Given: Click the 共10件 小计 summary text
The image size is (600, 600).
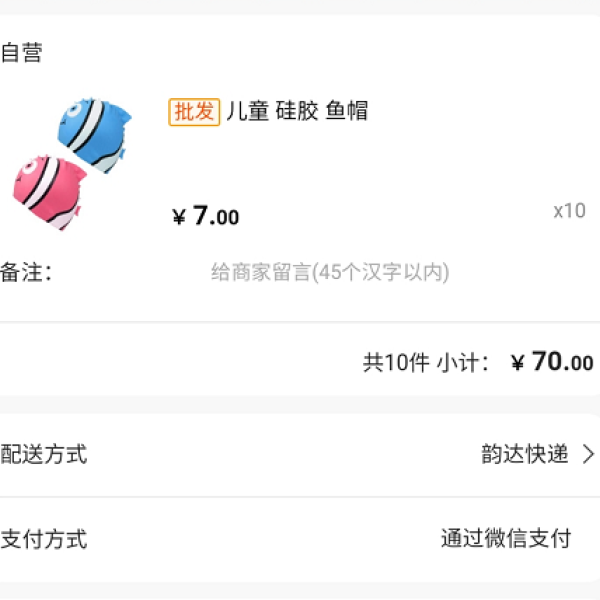Looking at the screenshot, I should click(x=426, y=362).
